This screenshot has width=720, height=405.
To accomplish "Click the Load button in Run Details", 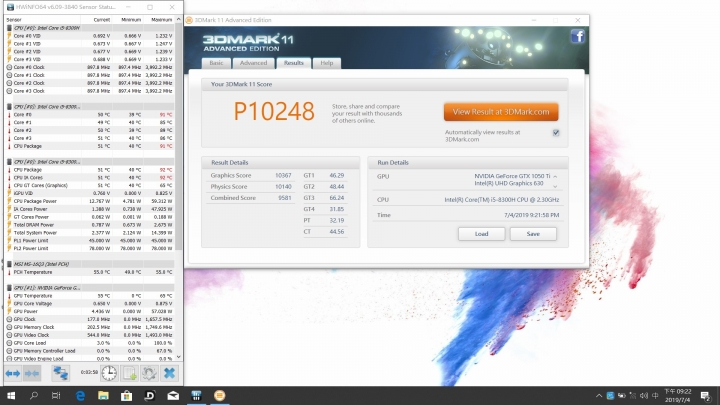I will pos(481,234).
